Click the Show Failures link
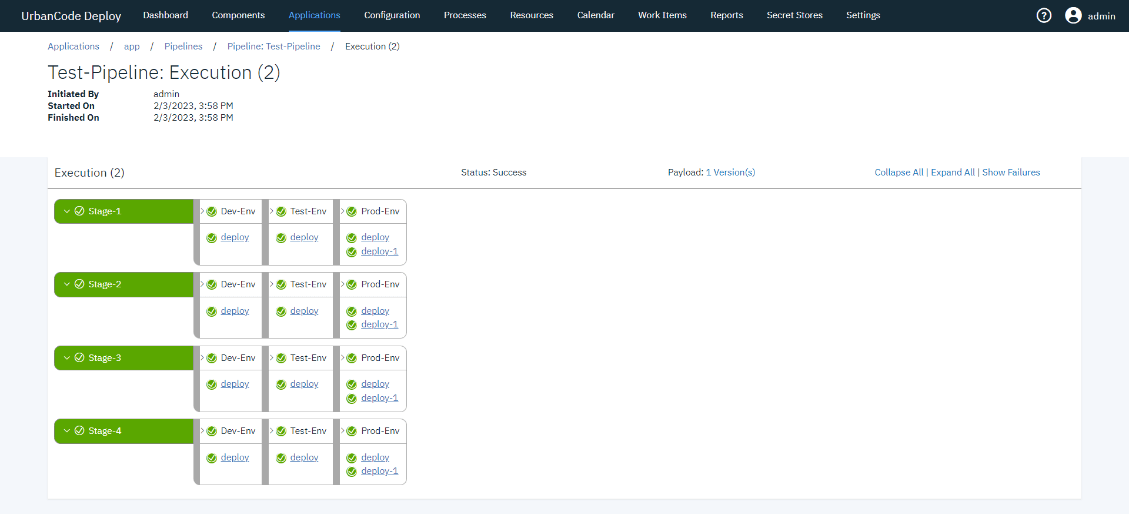The height and width of the screenshot is (514, 1129). pyautogui.click(x=1011, y=173)
